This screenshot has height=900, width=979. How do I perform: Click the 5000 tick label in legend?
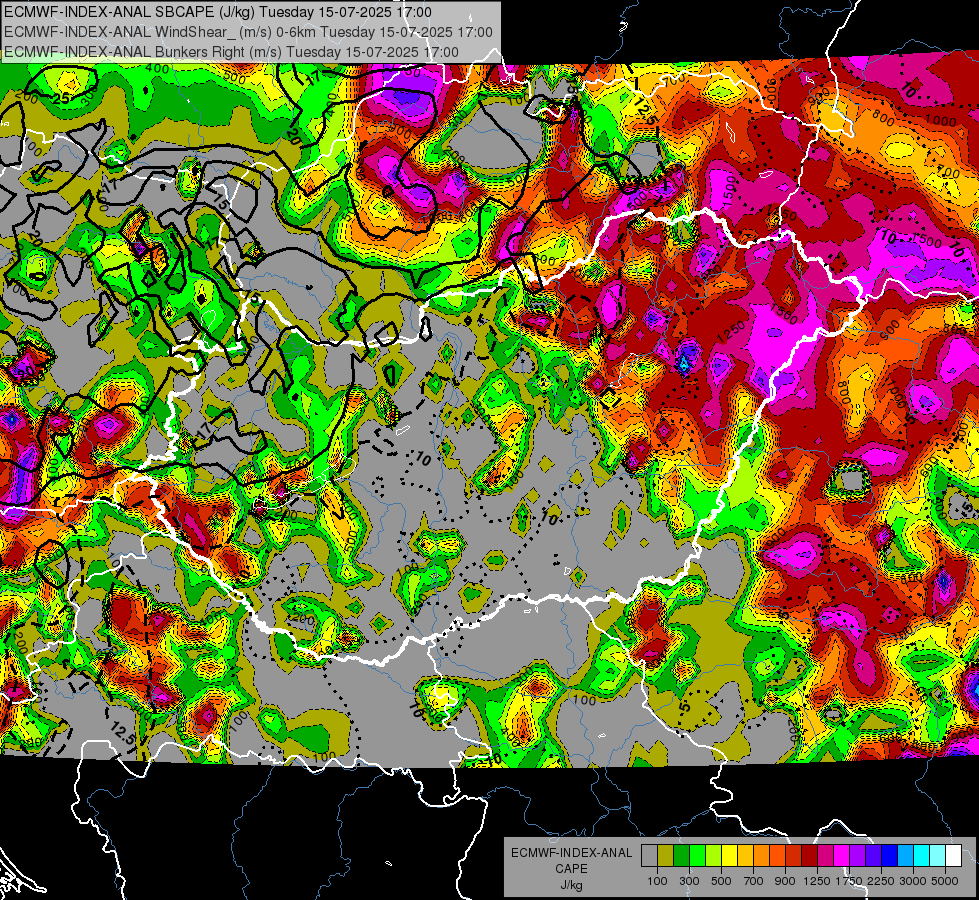pyautogui.click(x=945, y=881)
